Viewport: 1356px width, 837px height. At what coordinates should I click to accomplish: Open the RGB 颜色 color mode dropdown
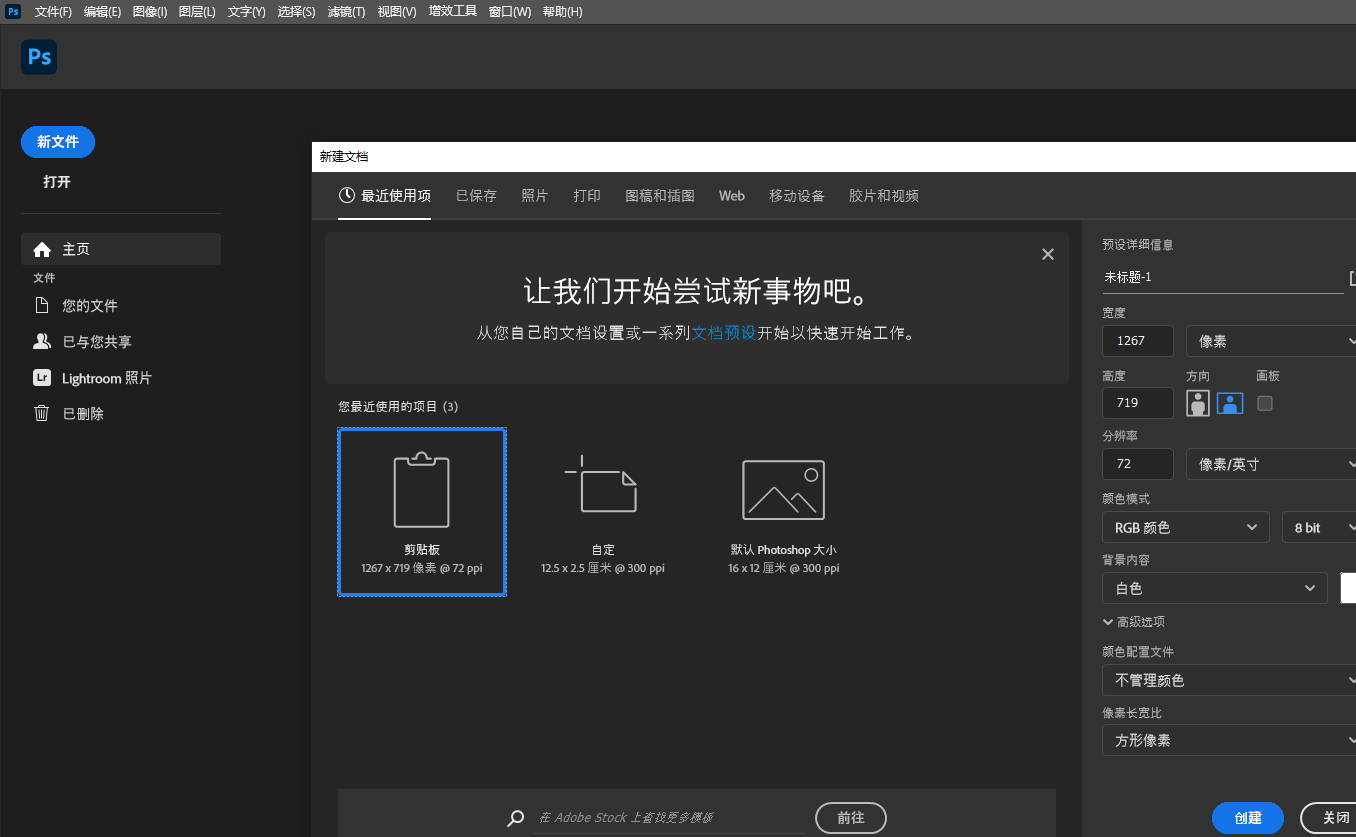tap(1186, 527)
